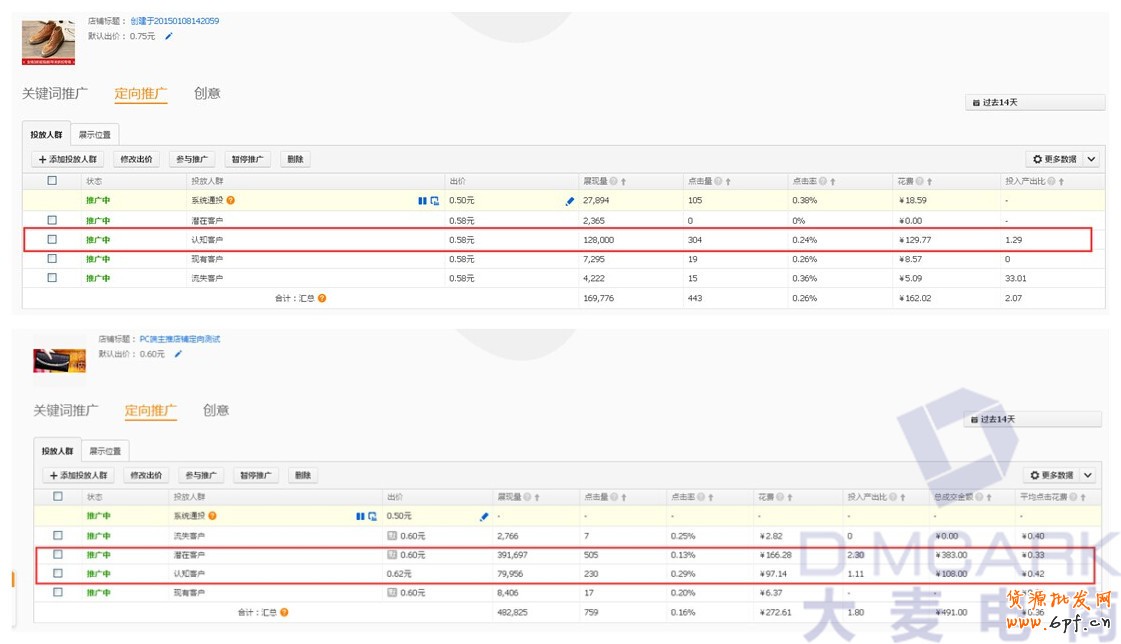Image resolution: width=1121 pixels, height=644 pixels.
Task: Click the brown shoes product thumbnail at top
Action: tap(48, 40)
